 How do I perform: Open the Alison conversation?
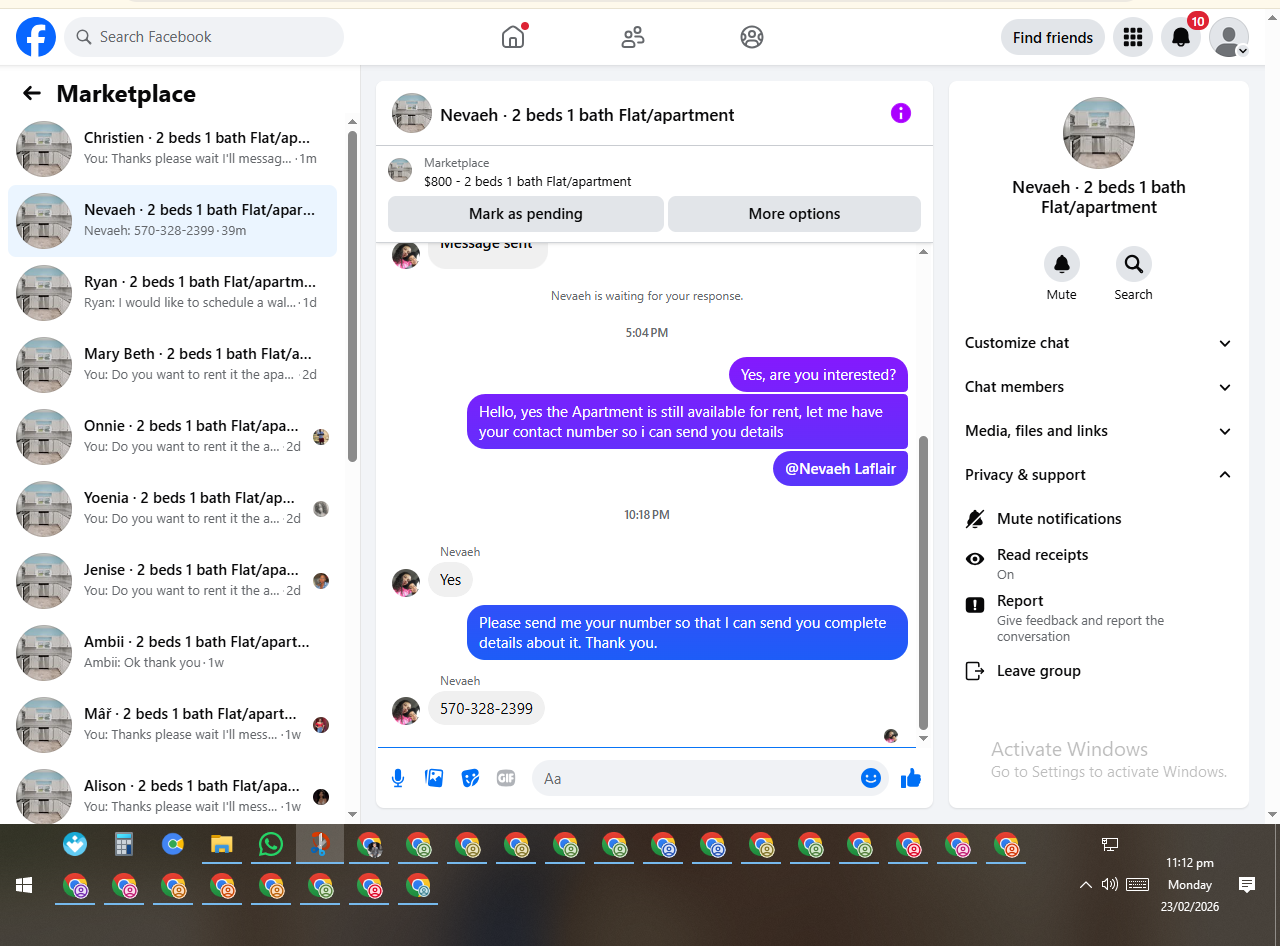tap(172, 797)
